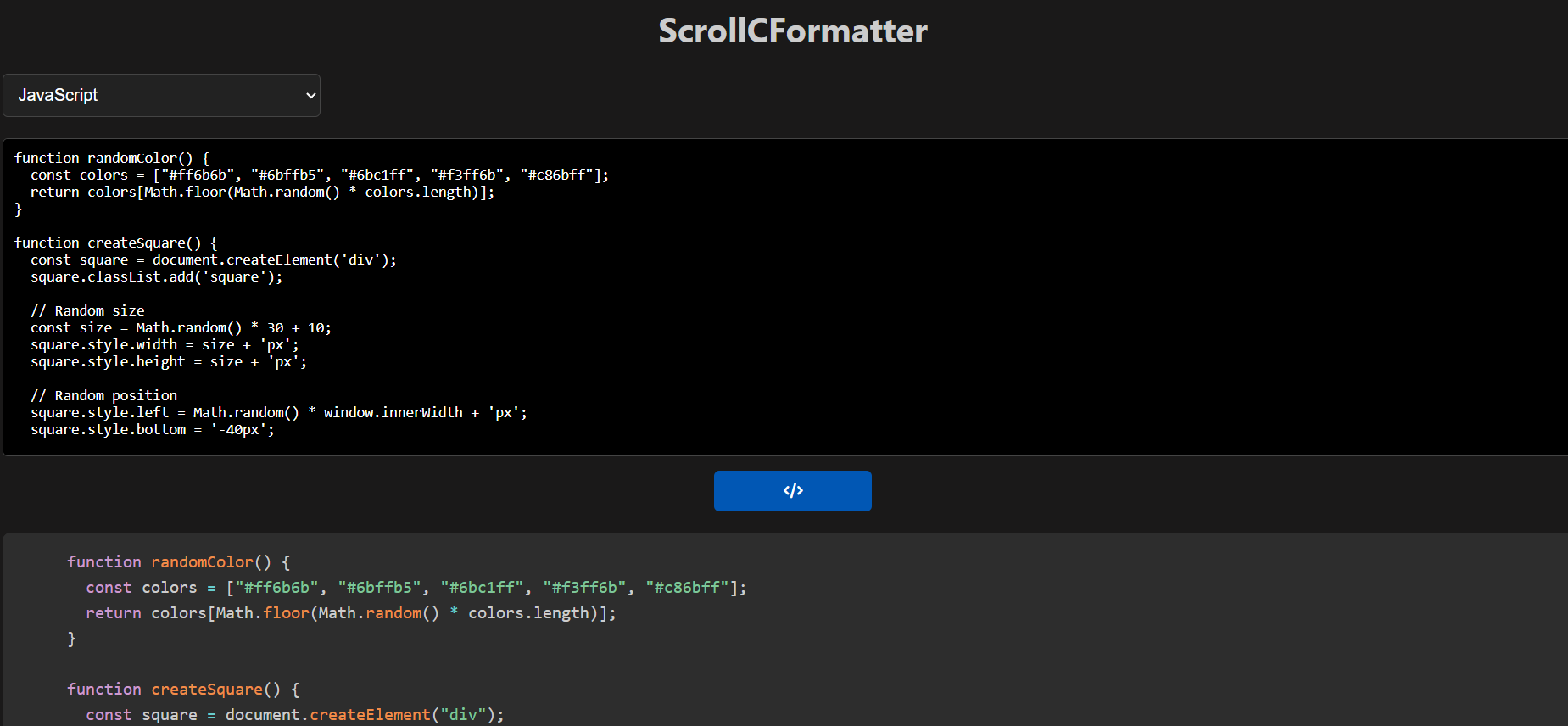Click 'createElement' in the formatted output
Viewport: 1568px width, 726px height.
(x=370, y=715)
